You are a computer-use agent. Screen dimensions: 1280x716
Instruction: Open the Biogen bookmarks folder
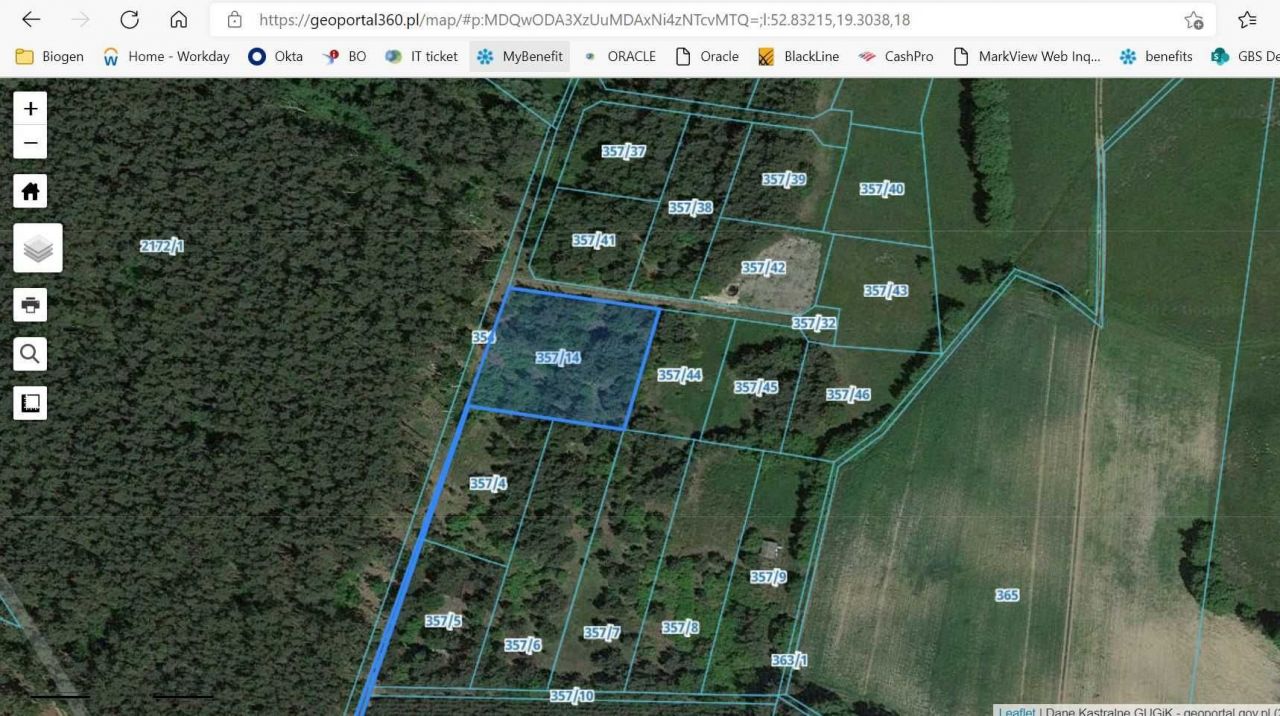tap(49, 56)
